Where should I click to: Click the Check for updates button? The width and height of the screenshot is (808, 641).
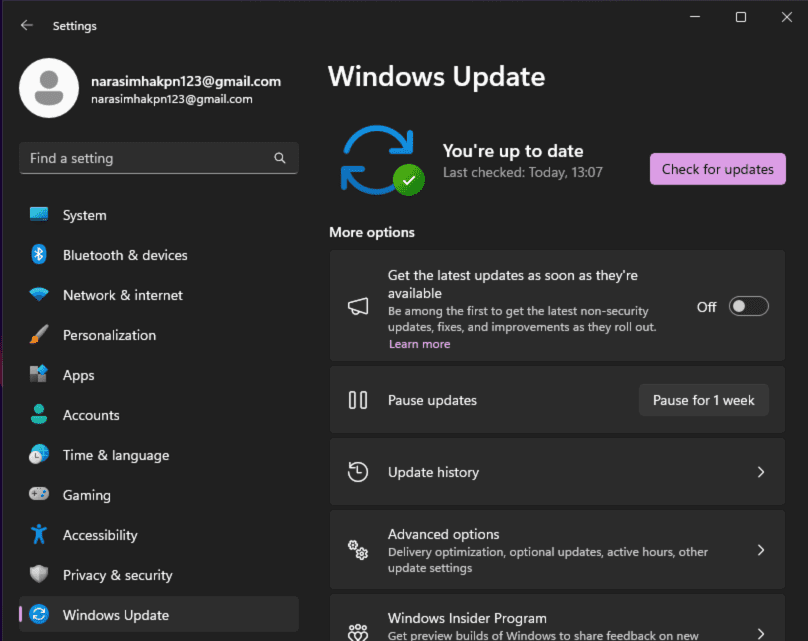[717, 169]
